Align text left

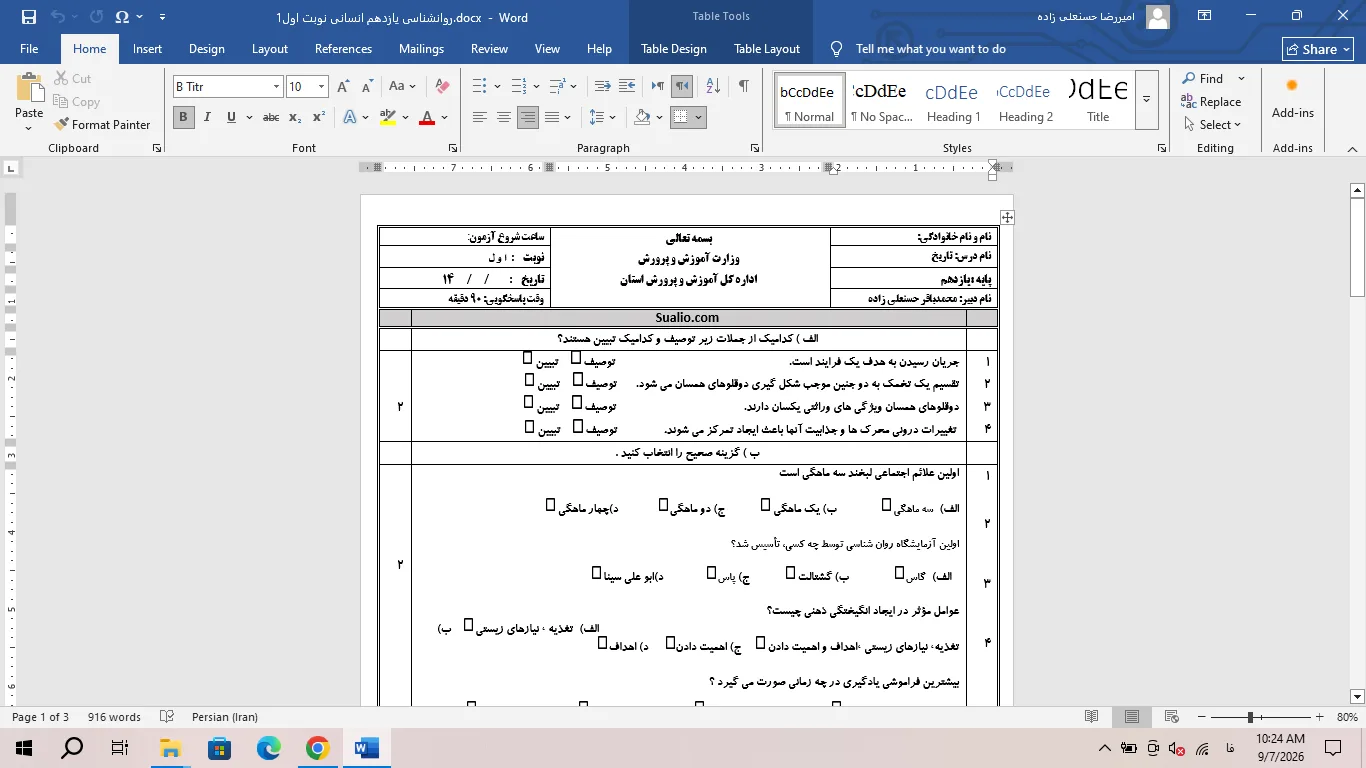pos(479,117)
